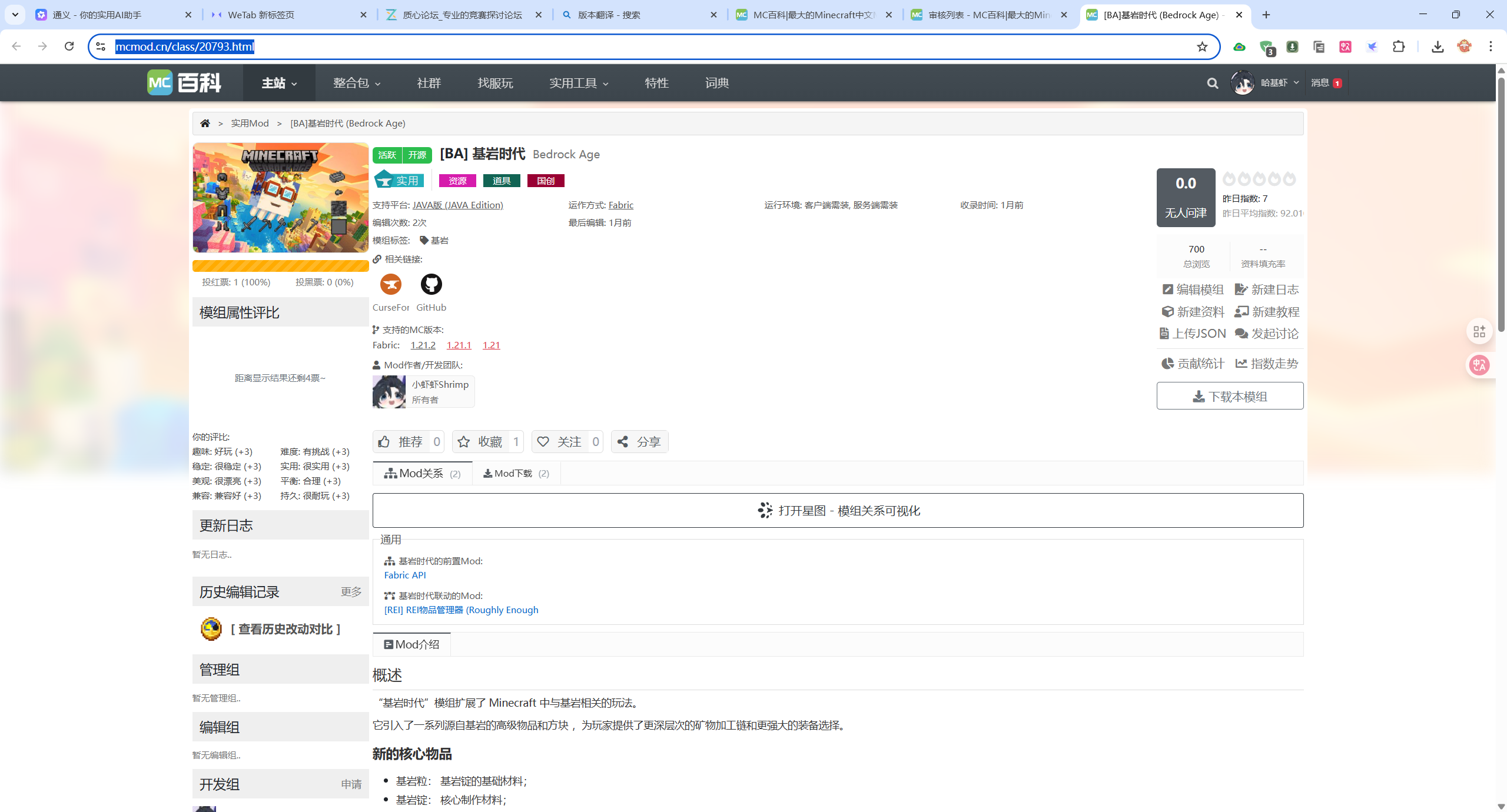The image size is (1507, 812).
Task: Open 指数走势 trend chart
Action: coord(1267,364)
